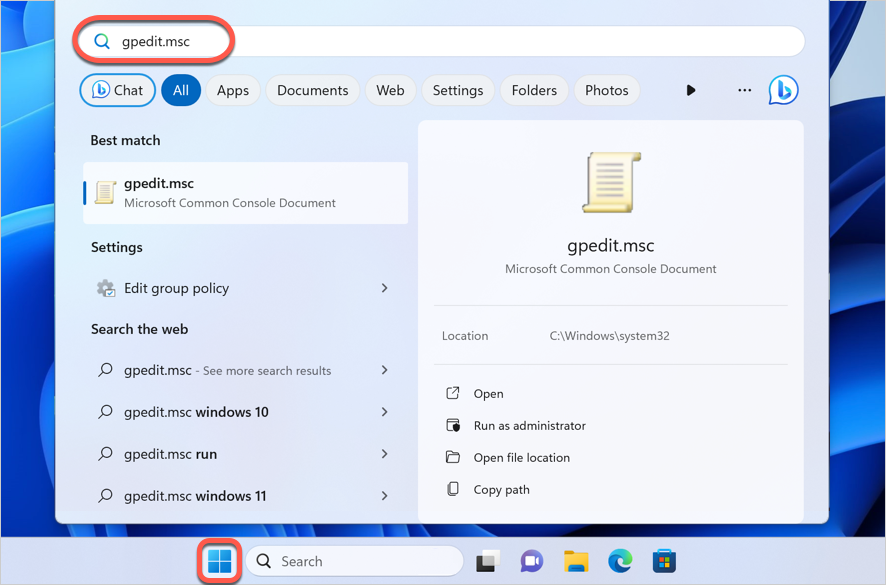Open File Explorer from the taskbar
The image size is (886, 585).
[x=576, y=561]
